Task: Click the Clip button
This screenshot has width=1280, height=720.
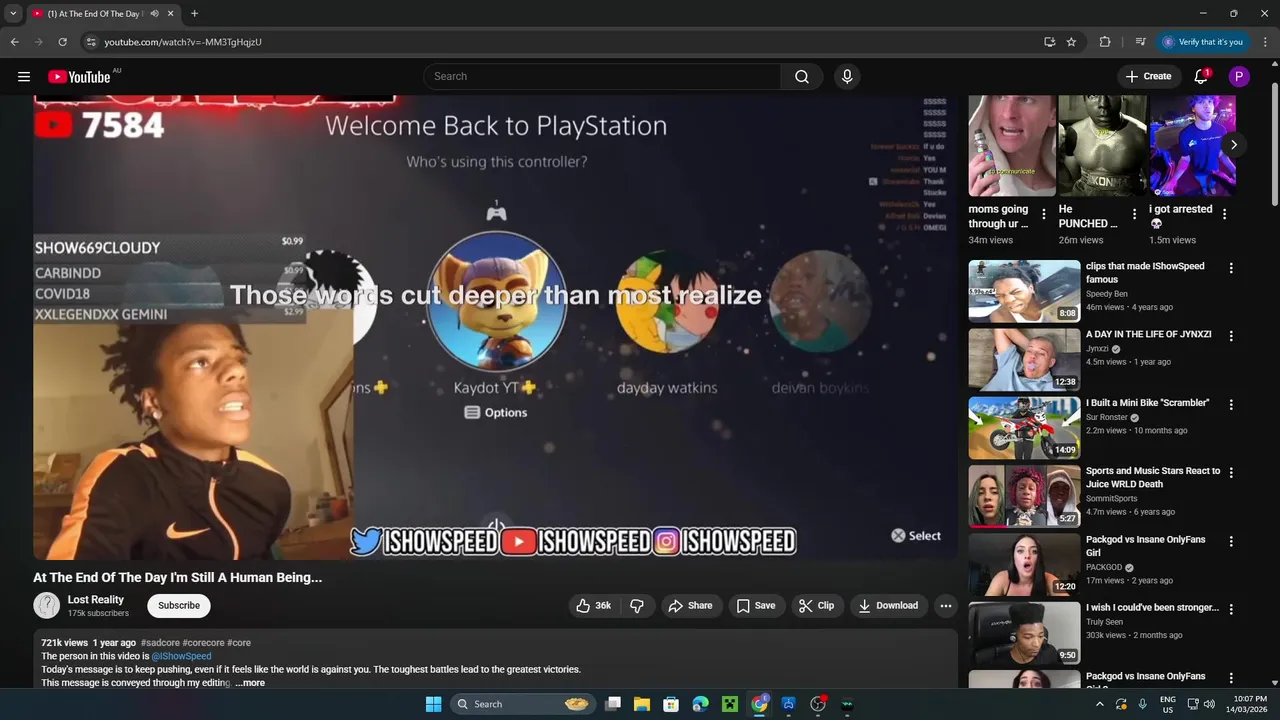Action: tap(816, 606)
